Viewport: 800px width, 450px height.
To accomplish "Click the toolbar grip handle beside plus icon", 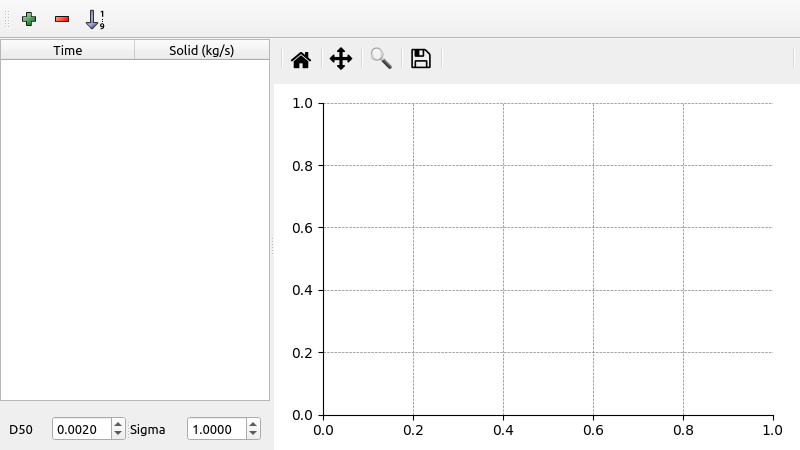I will click(x=7, y=19).
